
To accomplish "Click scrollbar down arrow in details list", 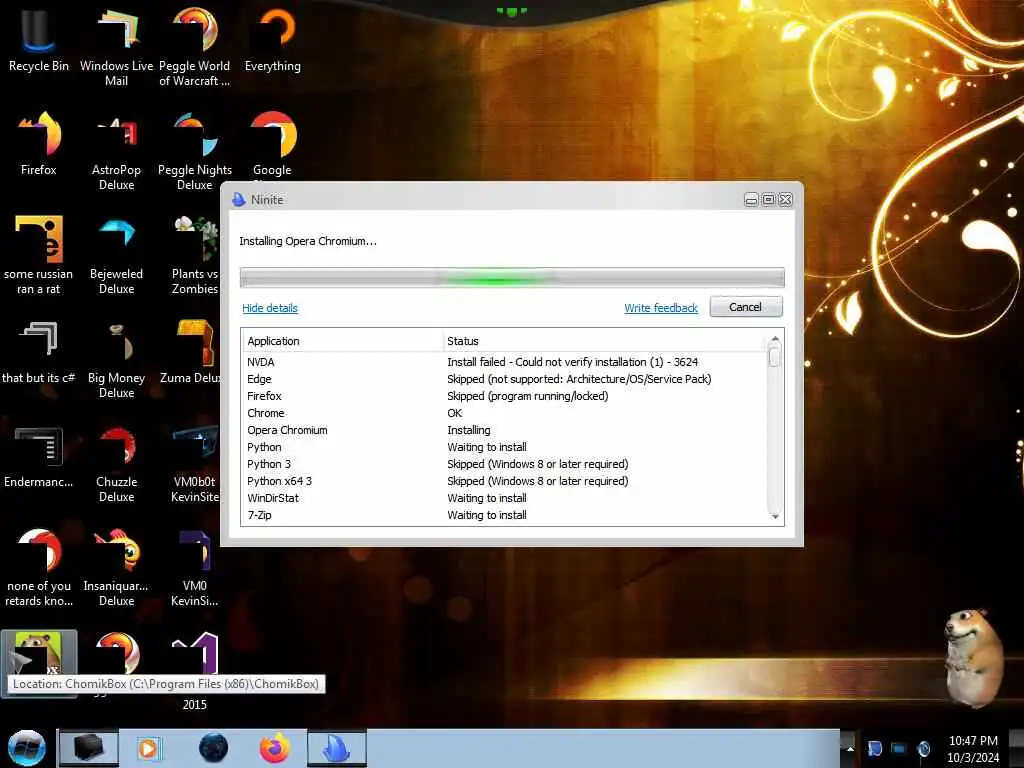I will pos(775,517).
